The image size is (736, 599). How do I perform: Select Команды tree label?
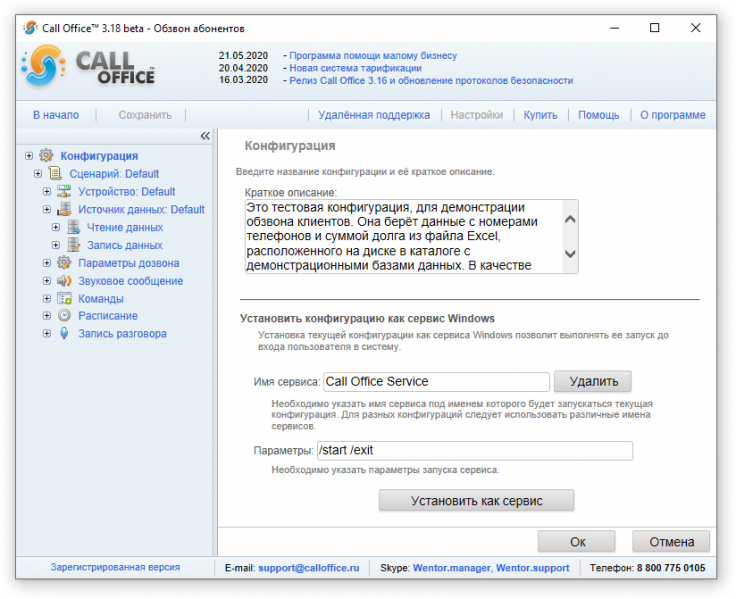coord(101,299)
